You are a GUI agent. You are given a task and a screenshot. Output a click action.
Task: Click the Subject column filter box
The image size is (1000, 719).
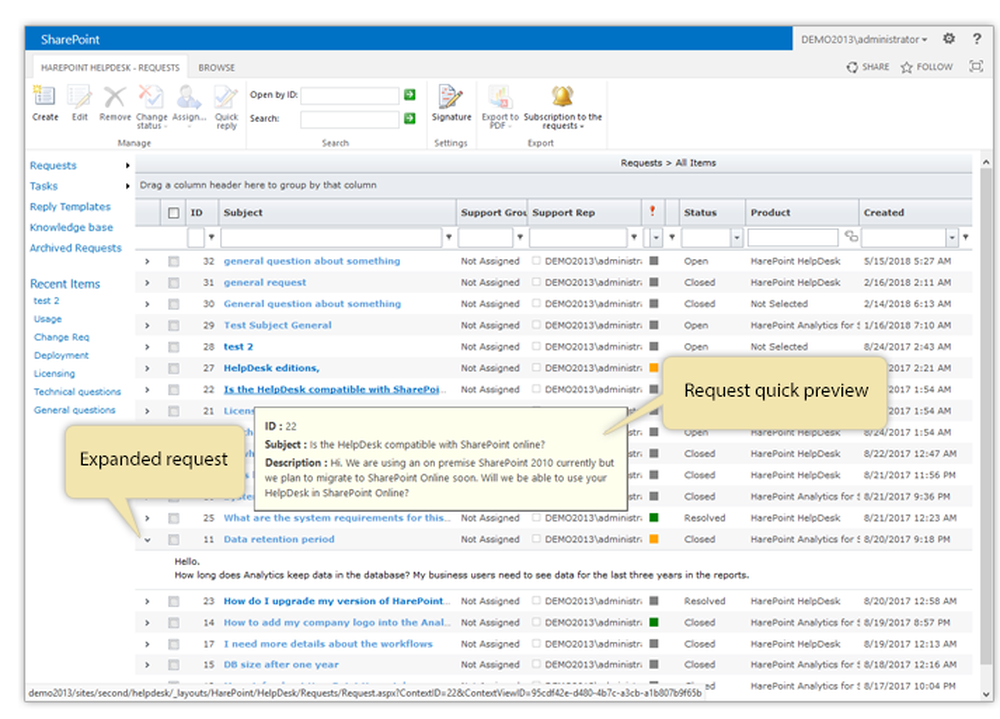pyautogui.click(x=332, y=238)
